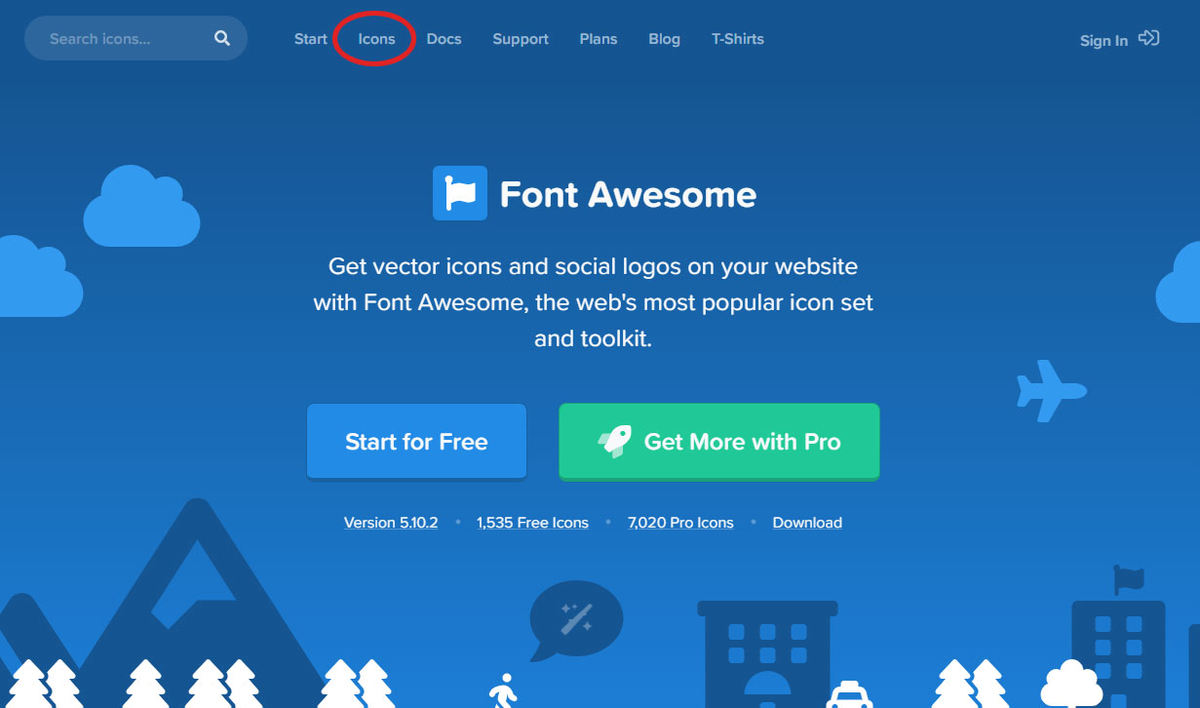Open the 1,535 Free Icons link
The image size is (1200, 708).
(x=532, y=522)
